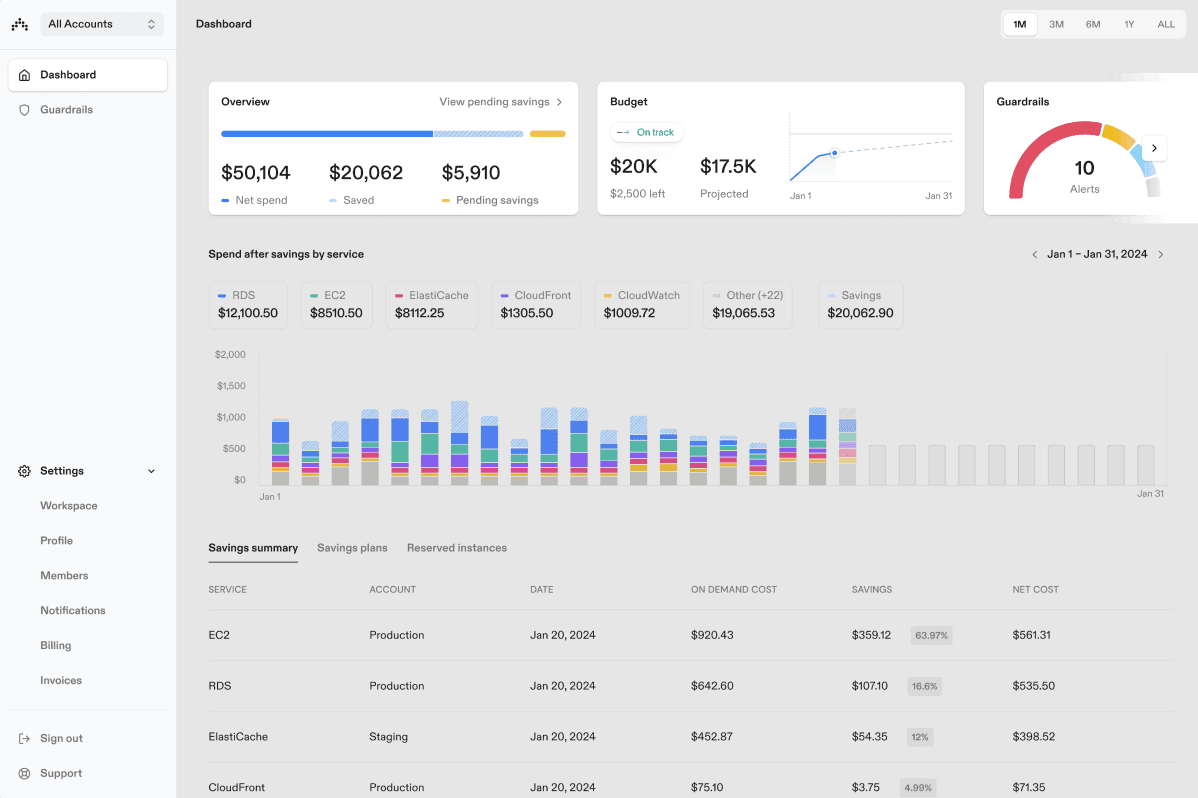This screenshot has width=1198, height=798.
Task: Click the $17.5K projected value
Action: click(x=728, y=167)
